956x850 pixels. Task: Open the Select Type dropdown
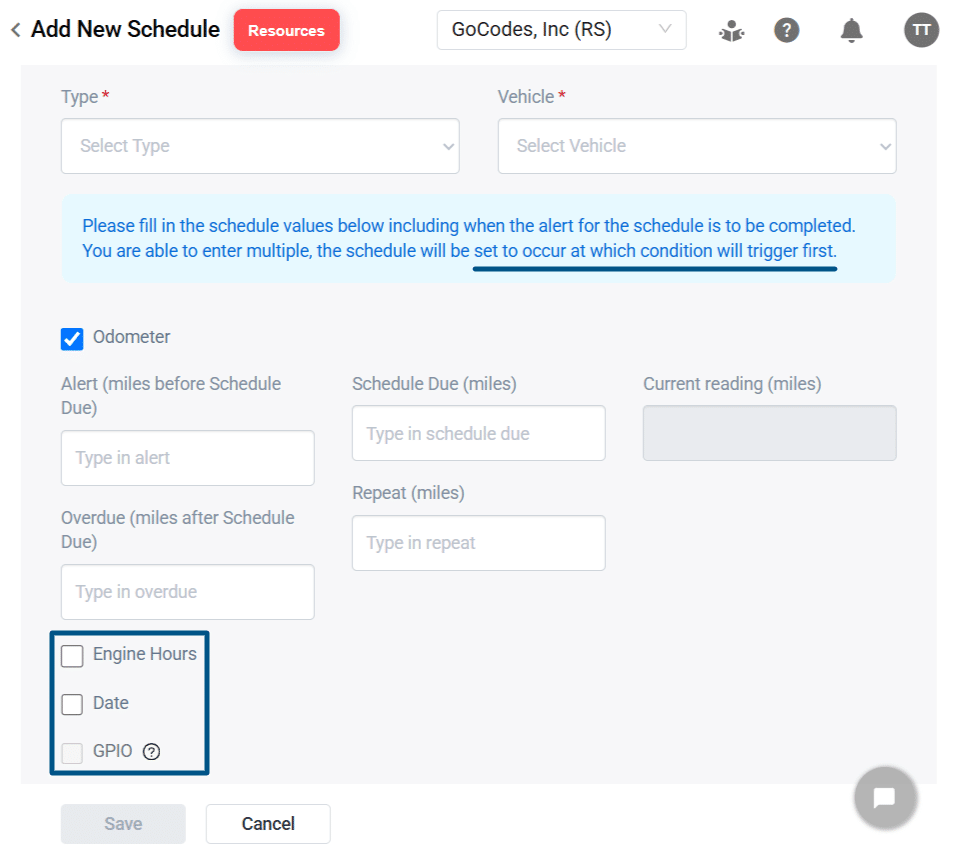260,146
